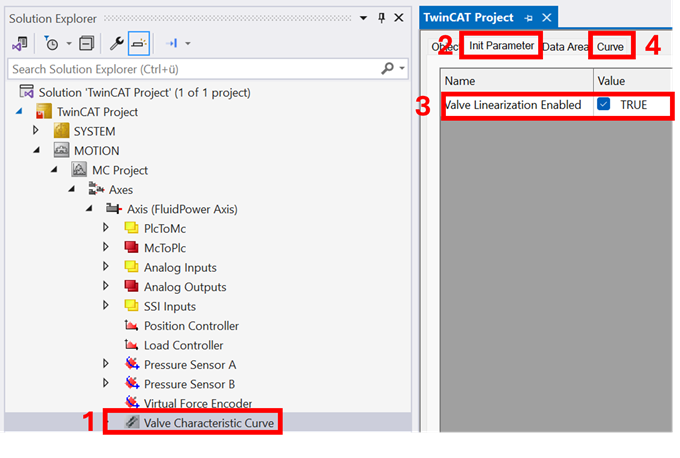The height and width of the screenshot is (458, 680).
Task: Select Position Controller in the tree
Action: coord(191,326)
